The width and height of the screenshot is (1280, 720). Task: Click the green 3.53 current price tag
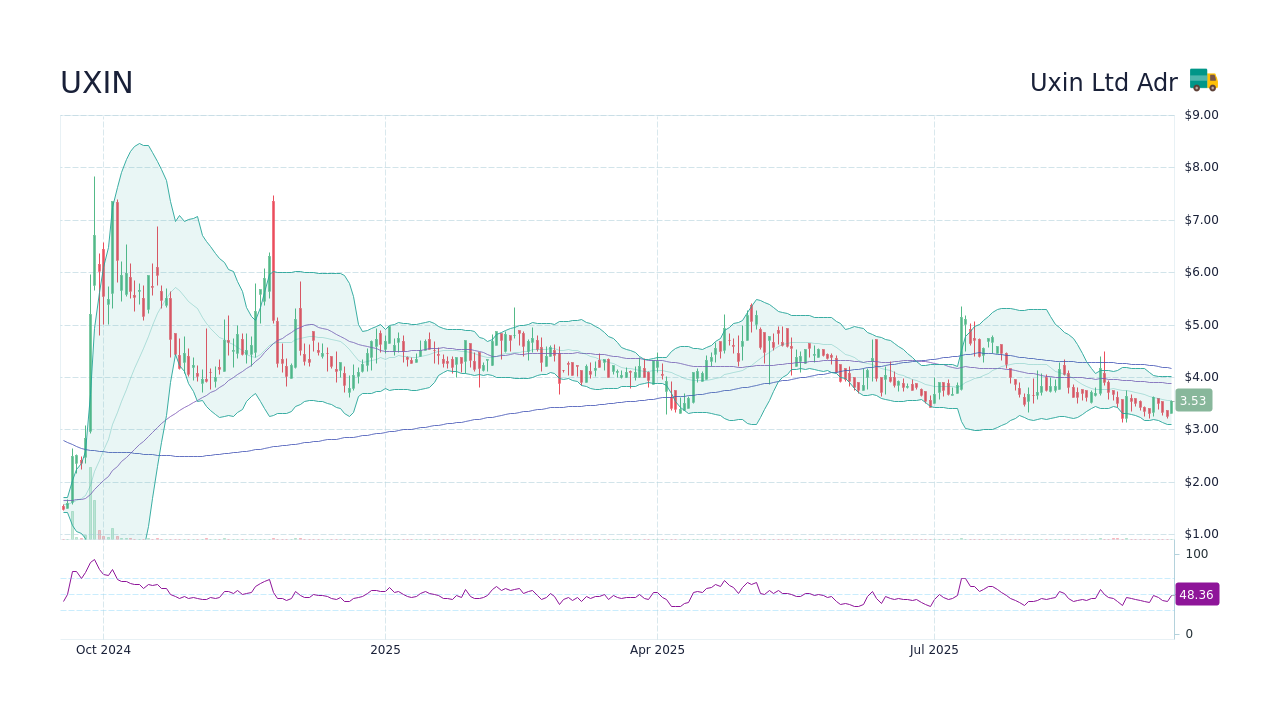(1192, 400)
